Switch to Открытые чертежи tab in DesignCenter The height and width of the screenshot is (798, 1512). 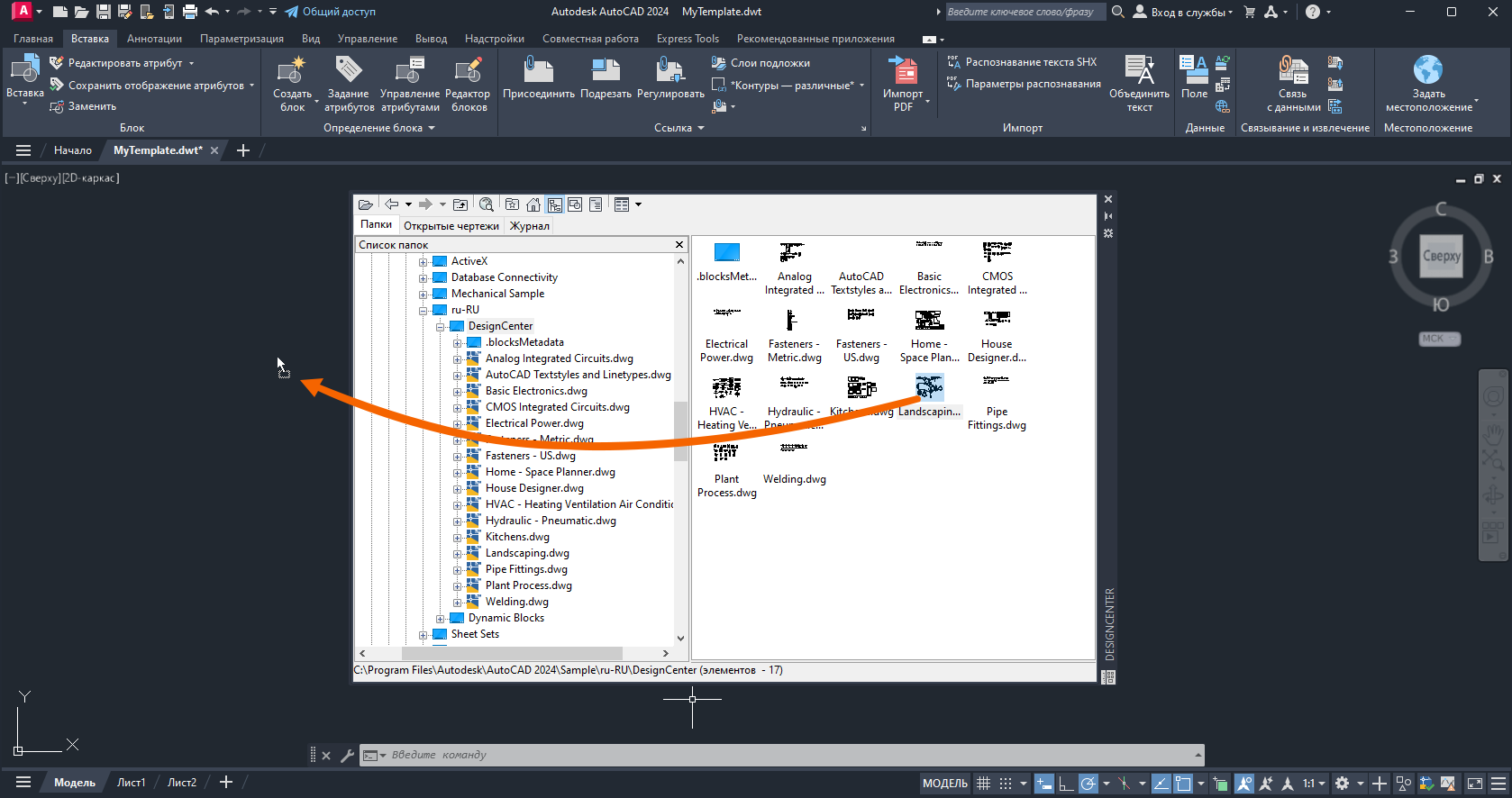click(x=451, y=226)
